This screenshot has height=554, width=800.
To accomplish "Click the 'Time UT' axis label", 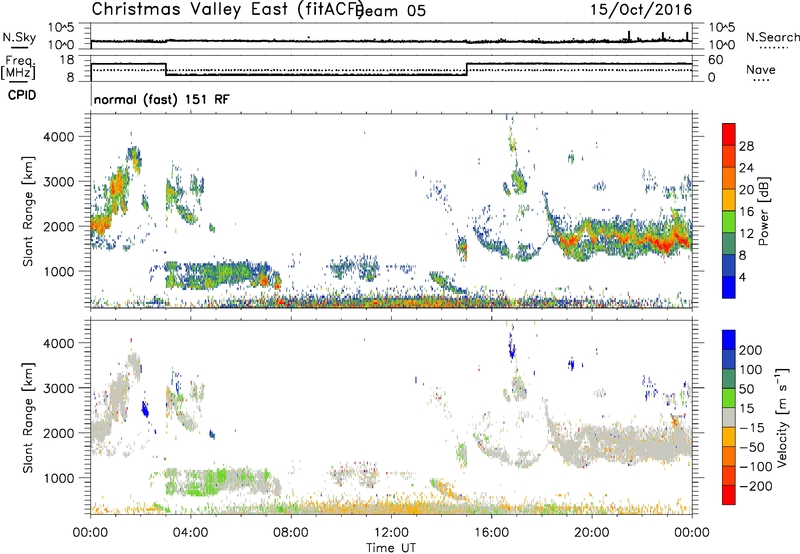I will click(x=391, y=548).
